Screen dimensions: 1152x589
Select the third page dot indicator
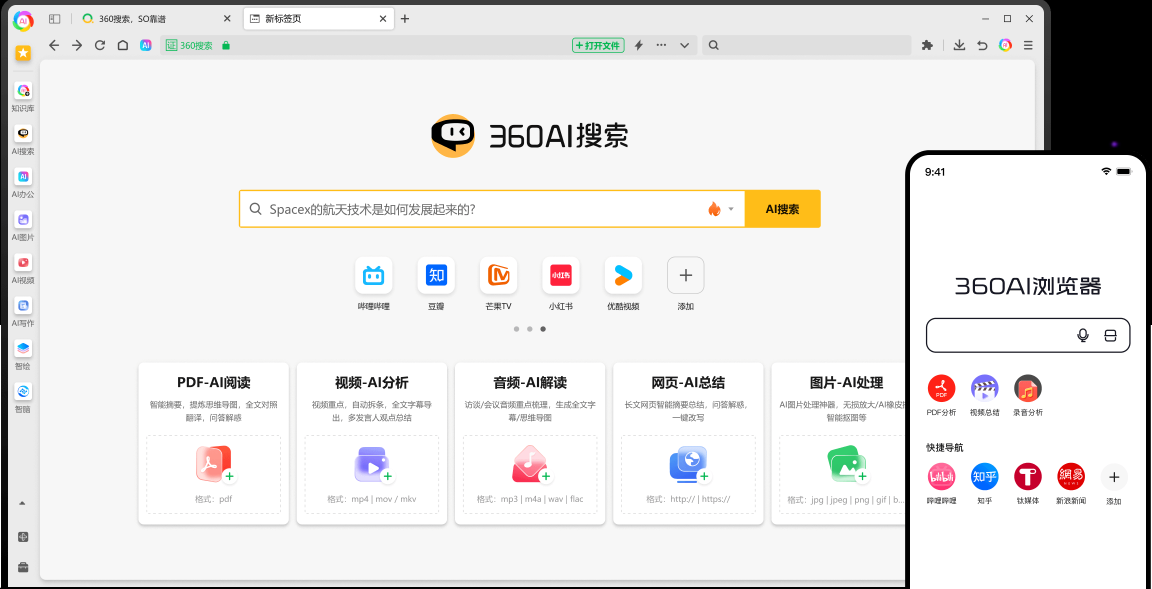point(543,329)
